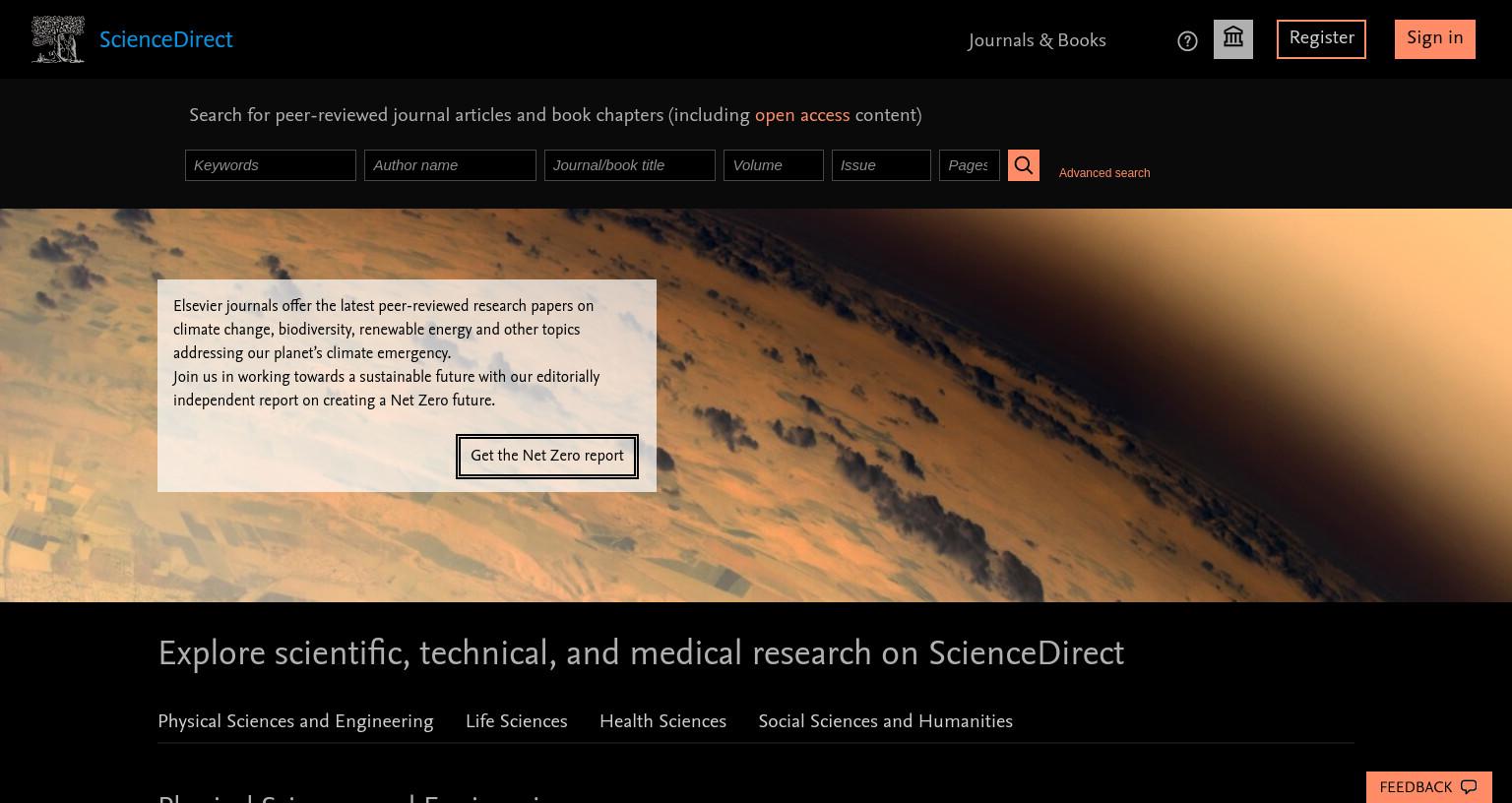Viewport: 1512px width, 803px height.
Task: Click the Net Zero banner paragraph text
Action: pos(386,353)
